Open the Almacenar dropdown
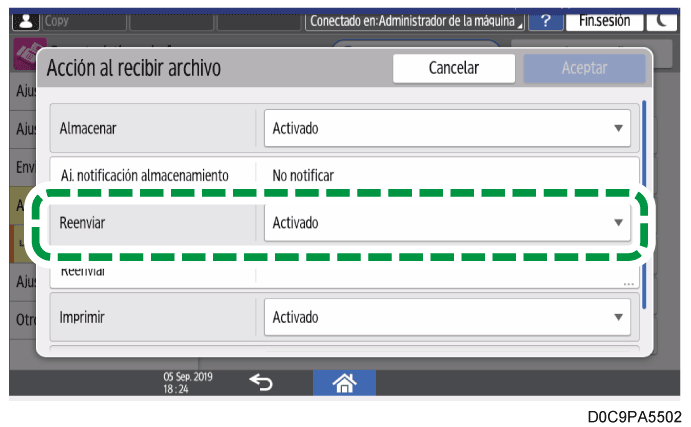The width and height of the screenshot is (691, 427). (450, 128)
